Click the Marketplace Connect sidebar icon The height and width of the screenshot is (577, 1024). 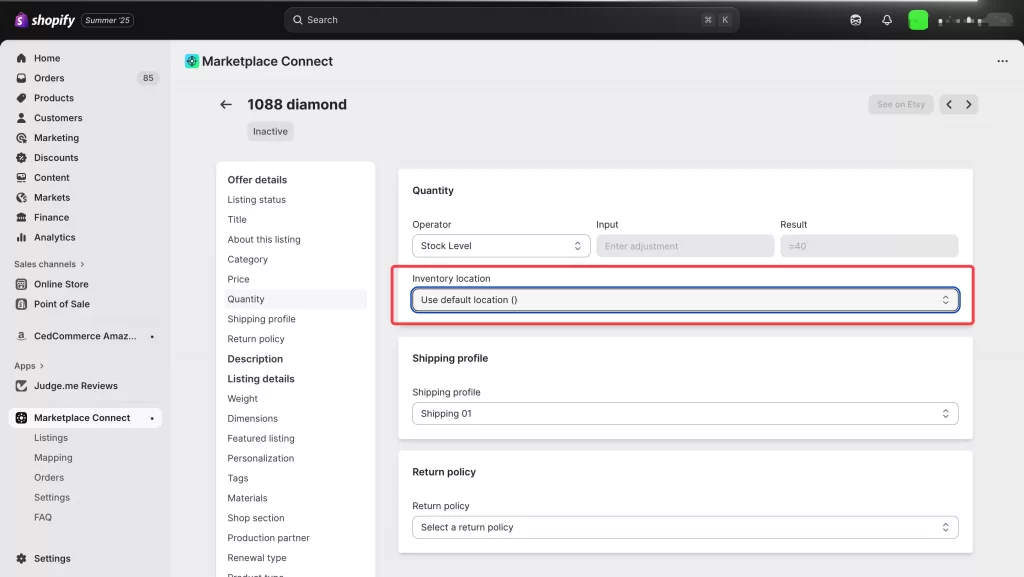point(22,418)
